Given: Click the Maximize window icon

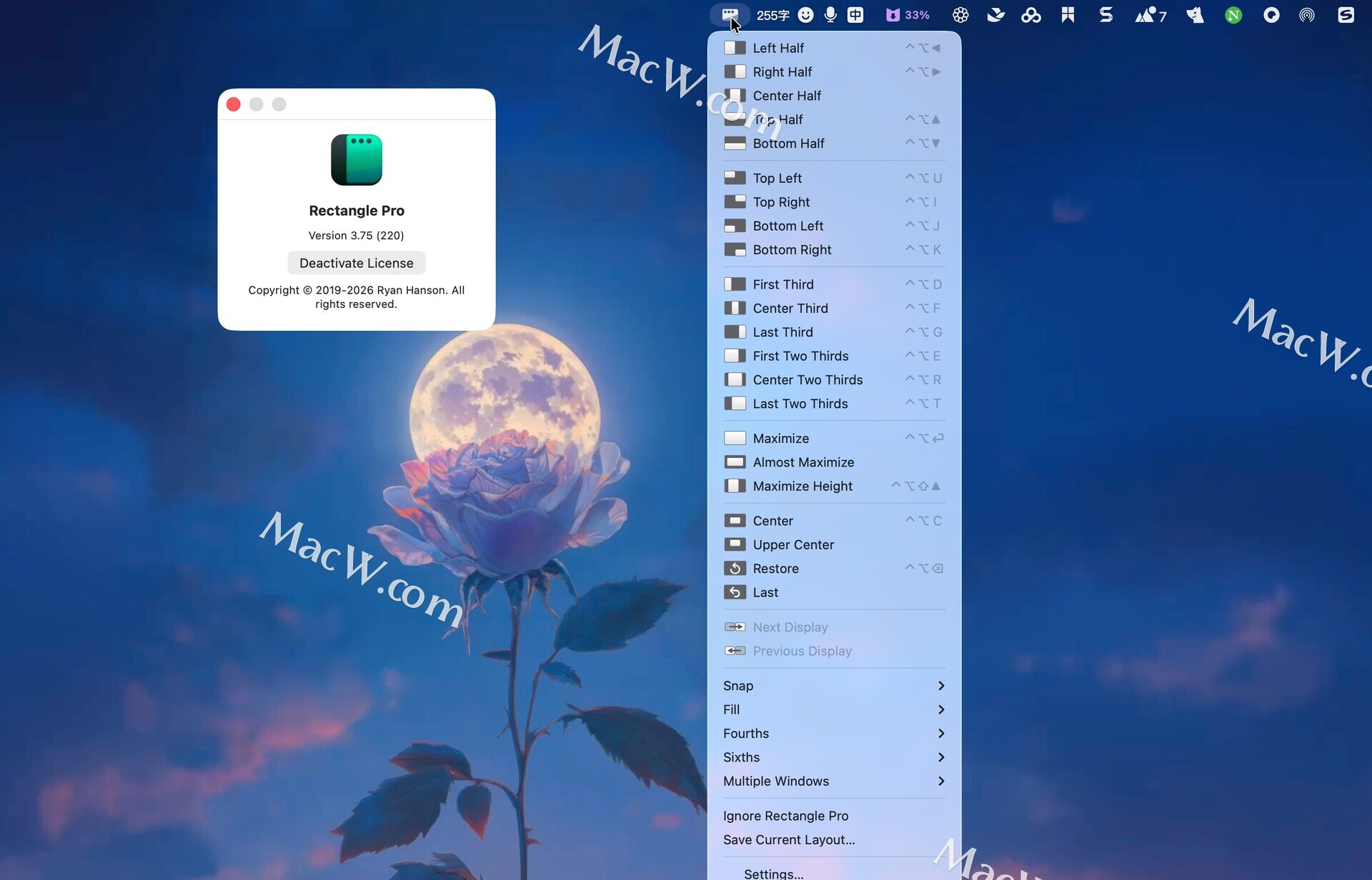Looking at the screenshot, I should (x=735, y=439).
